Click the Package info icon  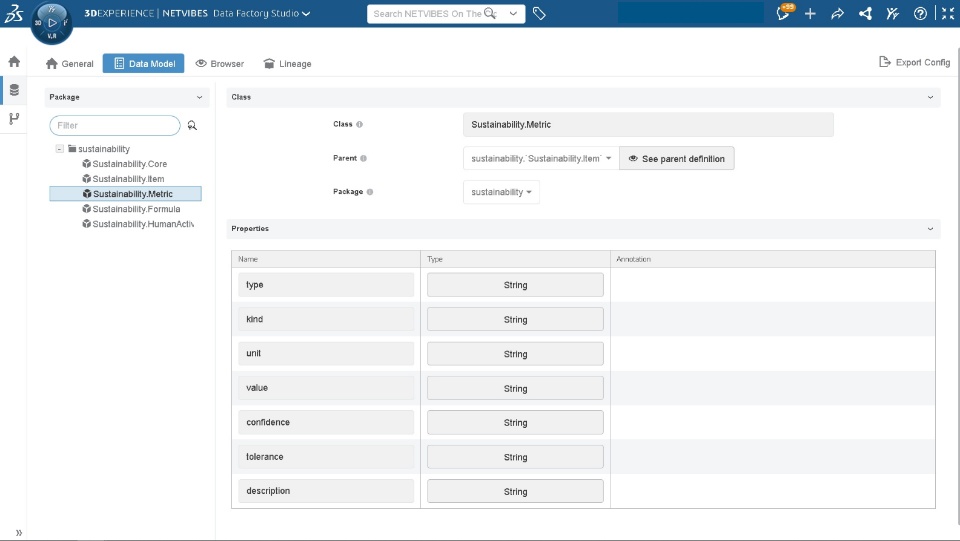coord(370,192)
